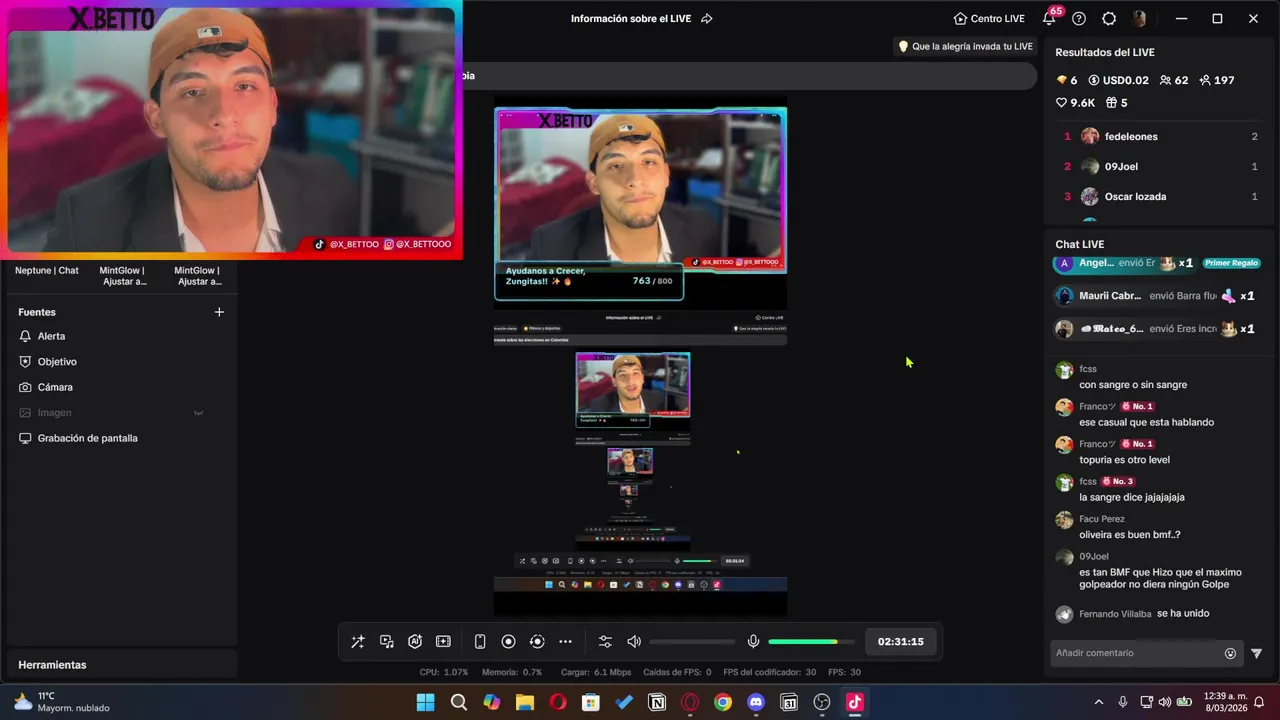Open the media and music icon in toolbar
This screenshot has height=720, width=1280.
pos(387,642)
